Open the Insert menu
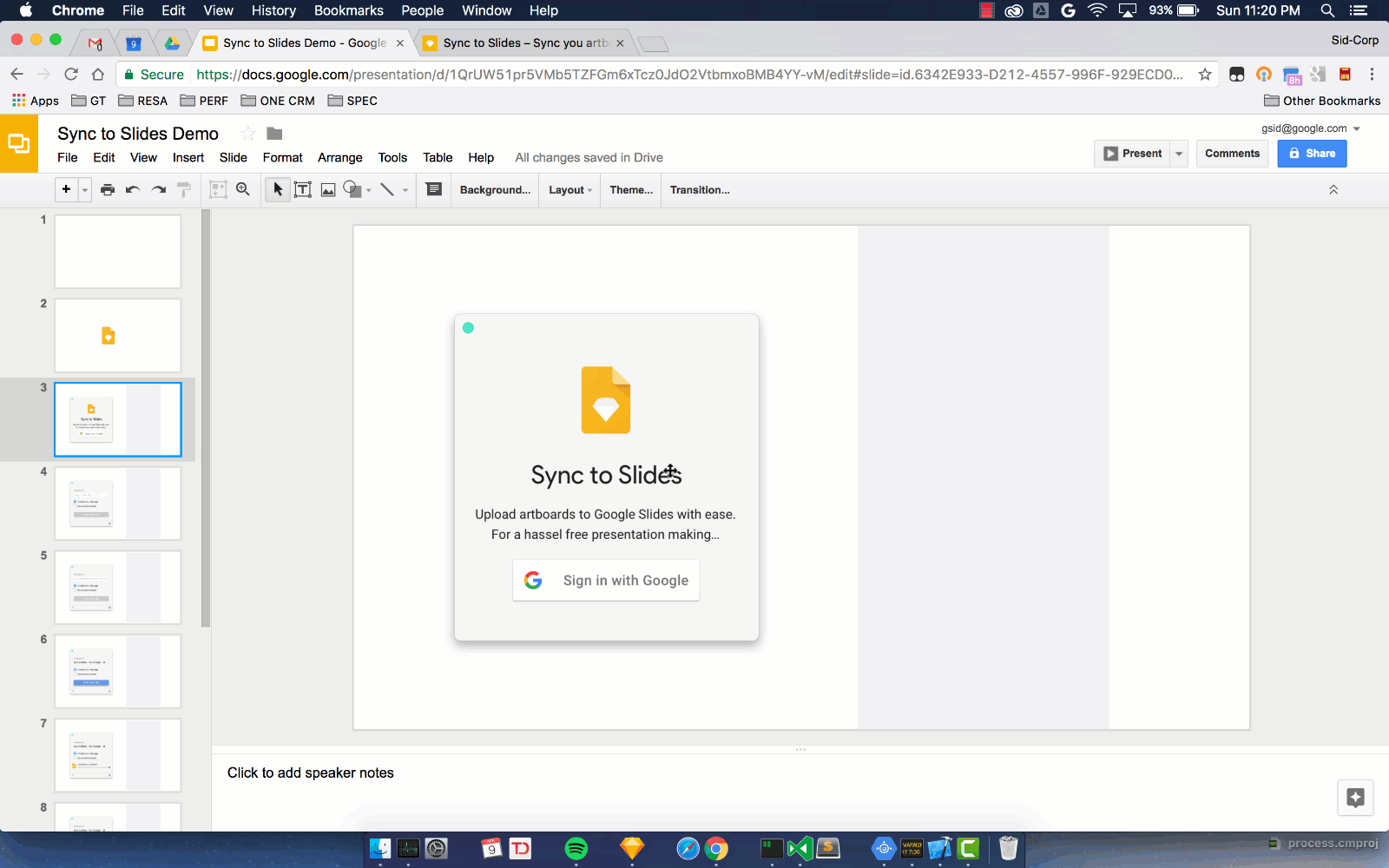The image size is (1389, 868). point(188,157)
